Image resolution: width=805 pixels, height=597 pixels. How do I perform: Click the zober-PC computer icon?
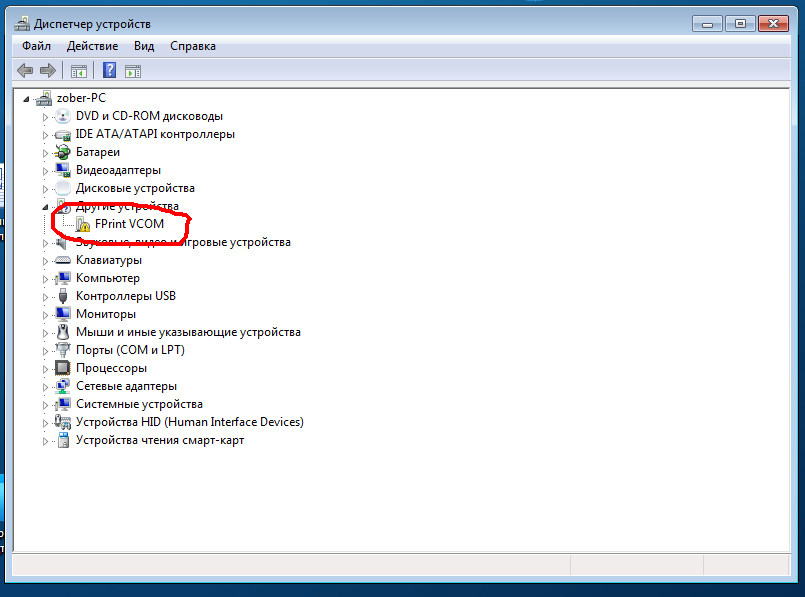pyautogui.click(x=44, y=98)
